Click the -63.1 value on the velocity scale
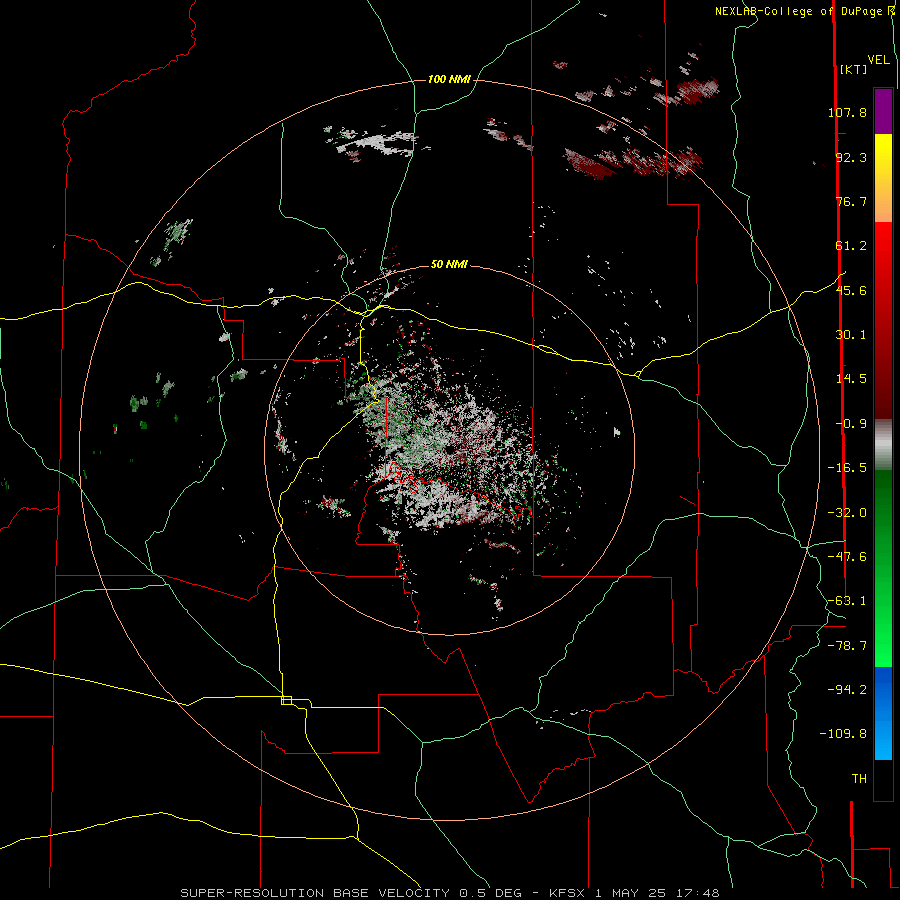The height and width of the screenshot is (900, 900). [x=847, y=601]
